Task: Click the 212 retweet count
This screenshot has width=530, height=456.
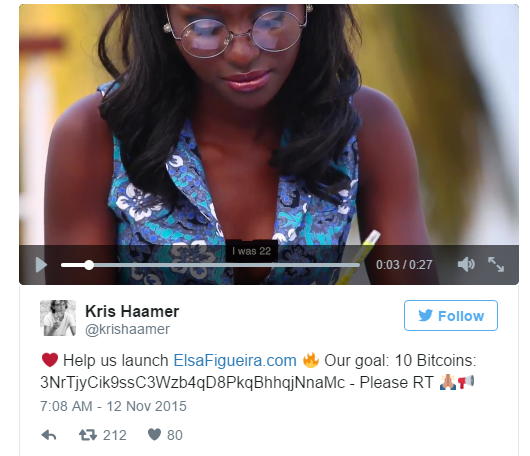Action: (115, 435)
